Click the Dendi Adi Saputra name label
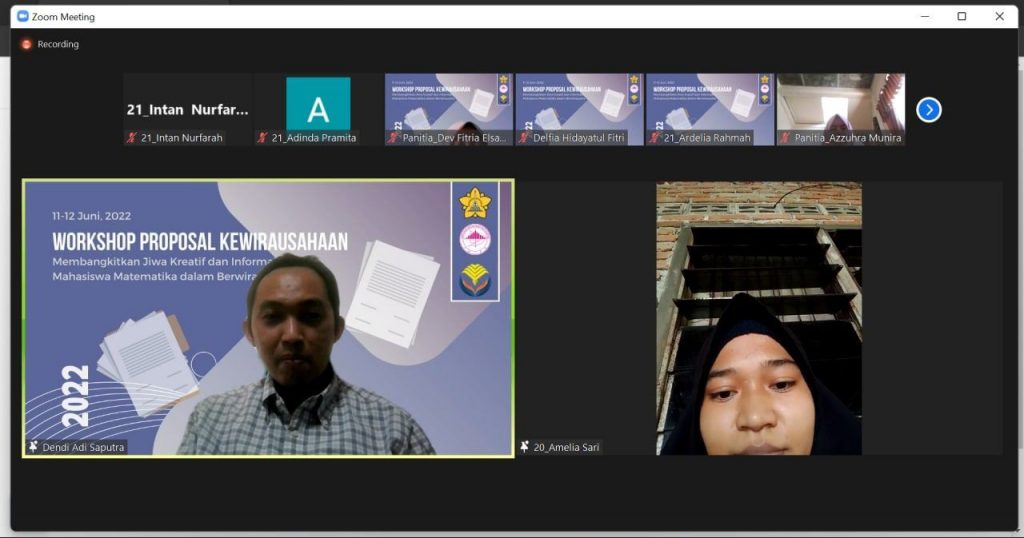Image resolution: width=1024 pixels, height=538 pixels. [83, 447]
